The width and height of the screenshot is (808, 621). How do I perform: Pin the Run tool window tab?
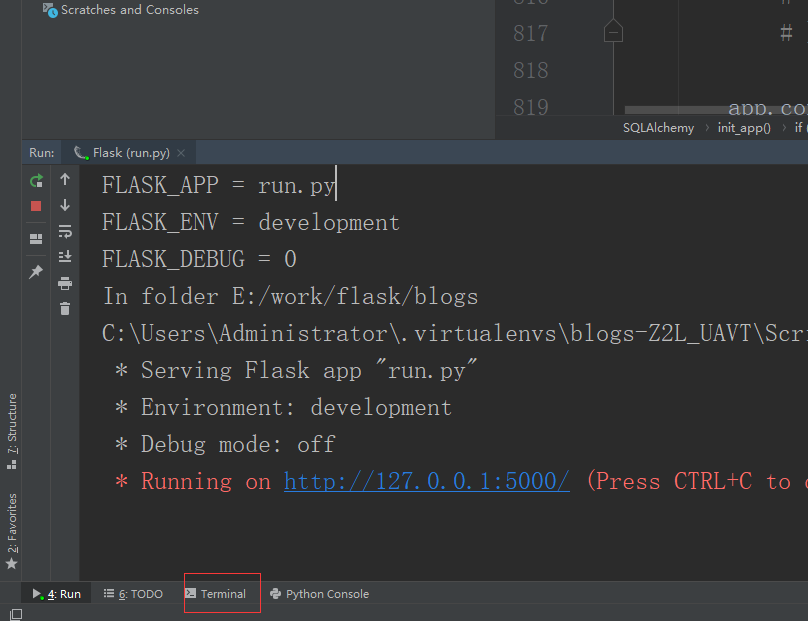35,269
